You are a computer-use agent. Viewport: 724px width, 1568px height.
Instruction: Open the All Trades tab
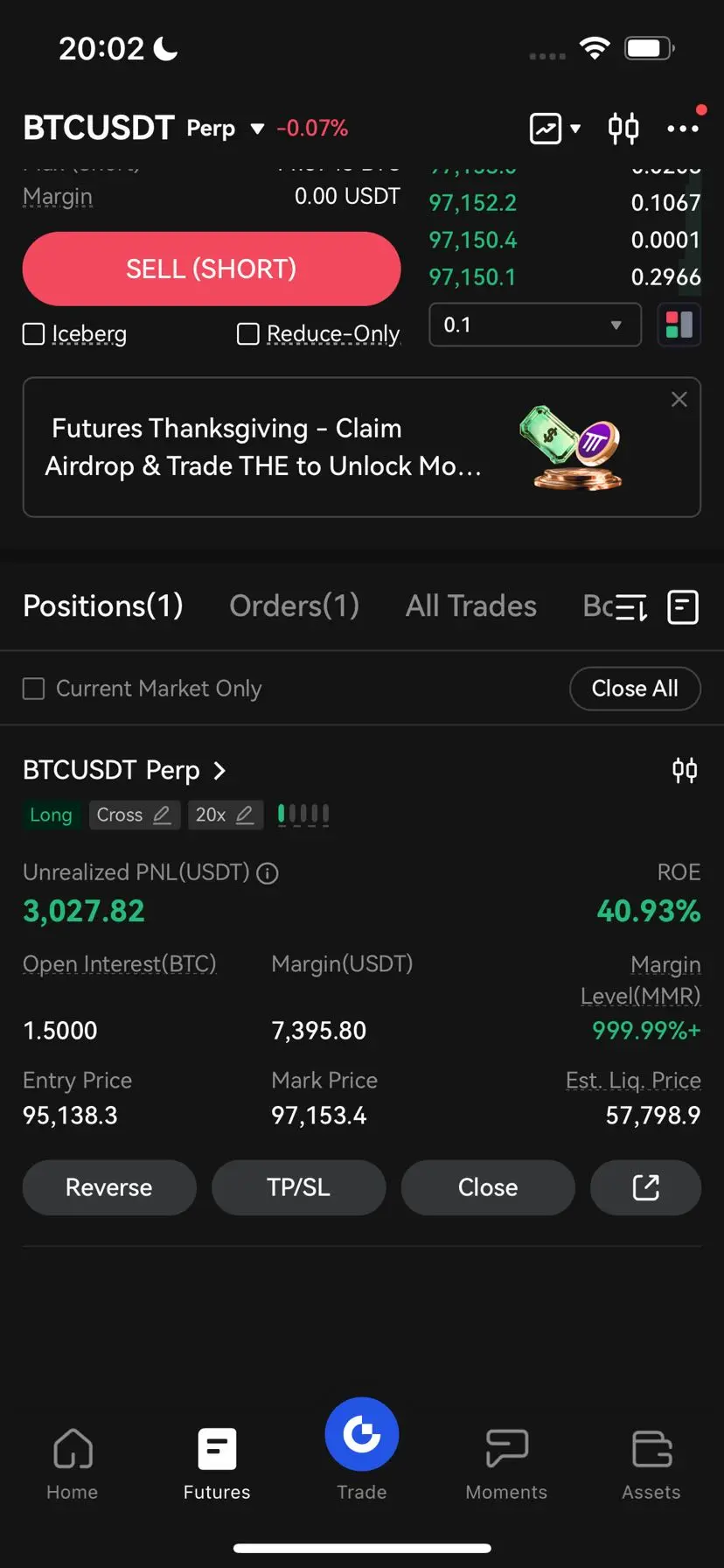tap(471, 605)
